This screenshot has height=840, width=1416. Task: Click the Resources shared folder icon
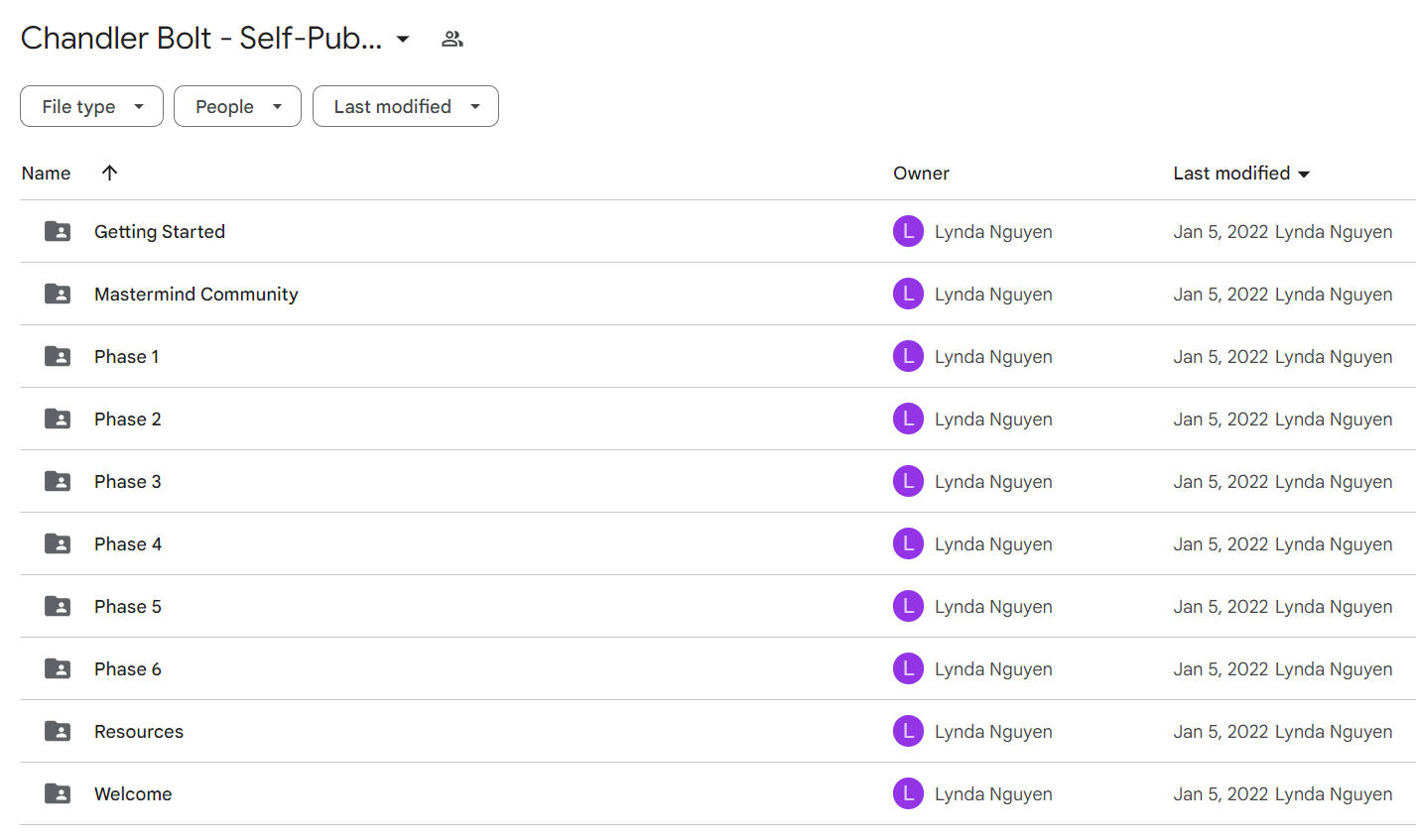pyautogui.click(x=58, y=731)
